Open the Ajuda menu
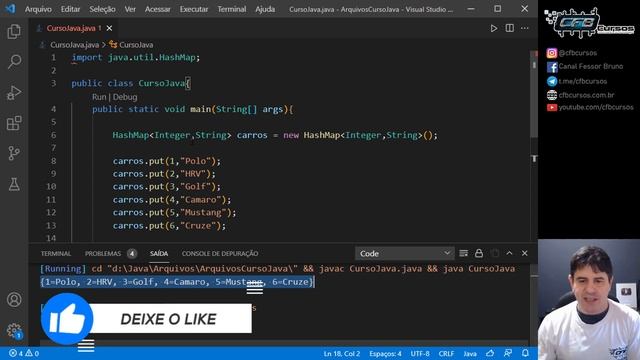Screen dimensions: 640x360 [x=265, y=9]
